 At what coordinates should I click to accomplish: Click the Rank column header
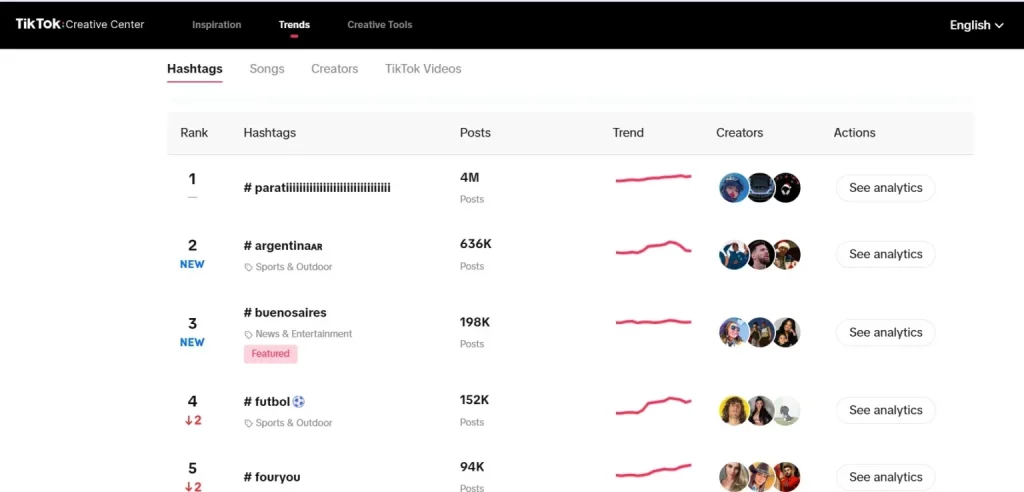tap(194, 133)
